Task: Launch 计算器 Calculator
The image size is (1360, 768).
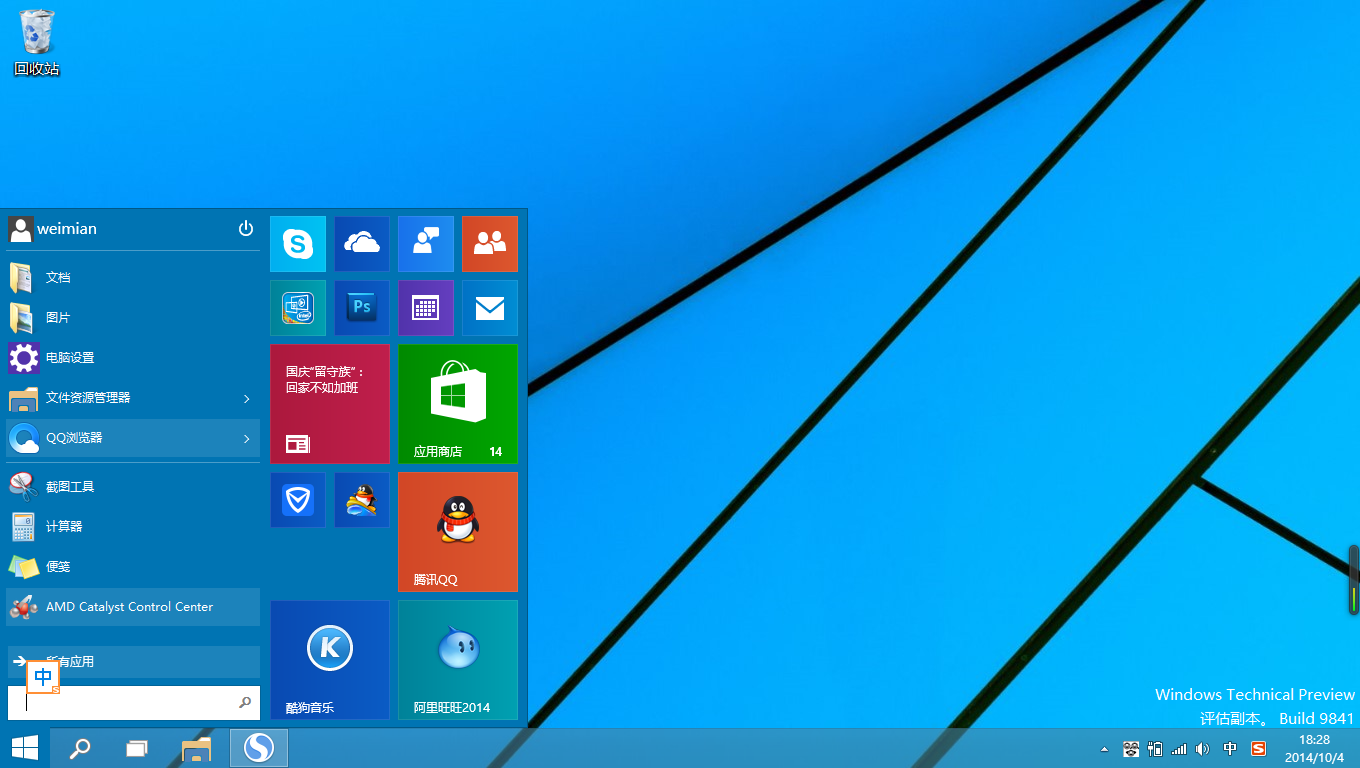Action: pos(133,526)
